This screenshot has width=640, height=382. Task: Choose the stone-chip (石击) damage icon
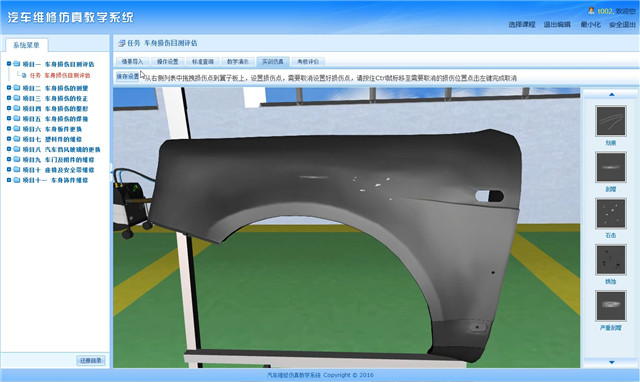(x=611, y=213)
